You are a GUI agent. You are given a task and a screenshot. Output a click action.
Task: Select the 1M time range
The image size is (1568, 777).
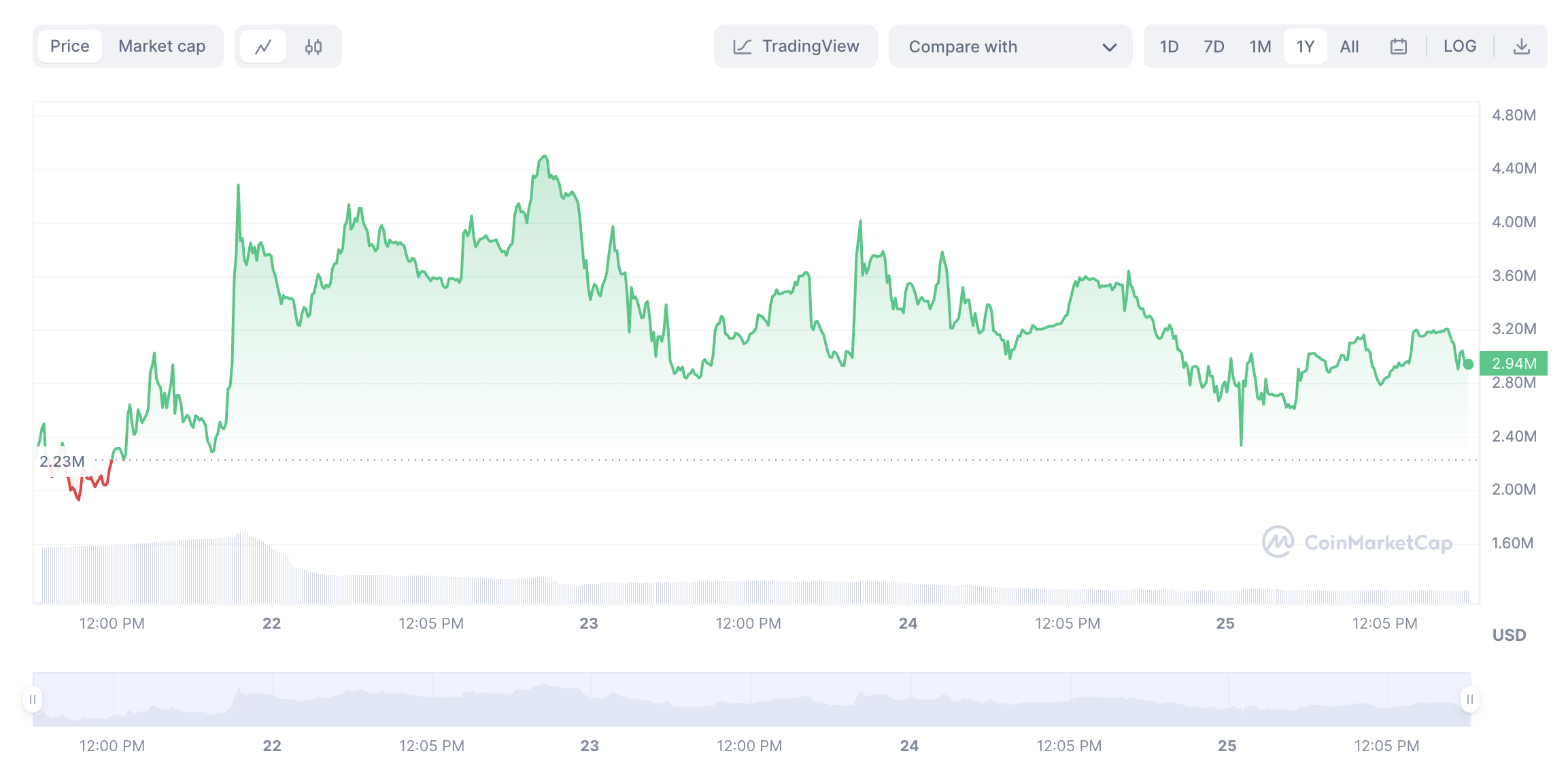(1260, 47)
